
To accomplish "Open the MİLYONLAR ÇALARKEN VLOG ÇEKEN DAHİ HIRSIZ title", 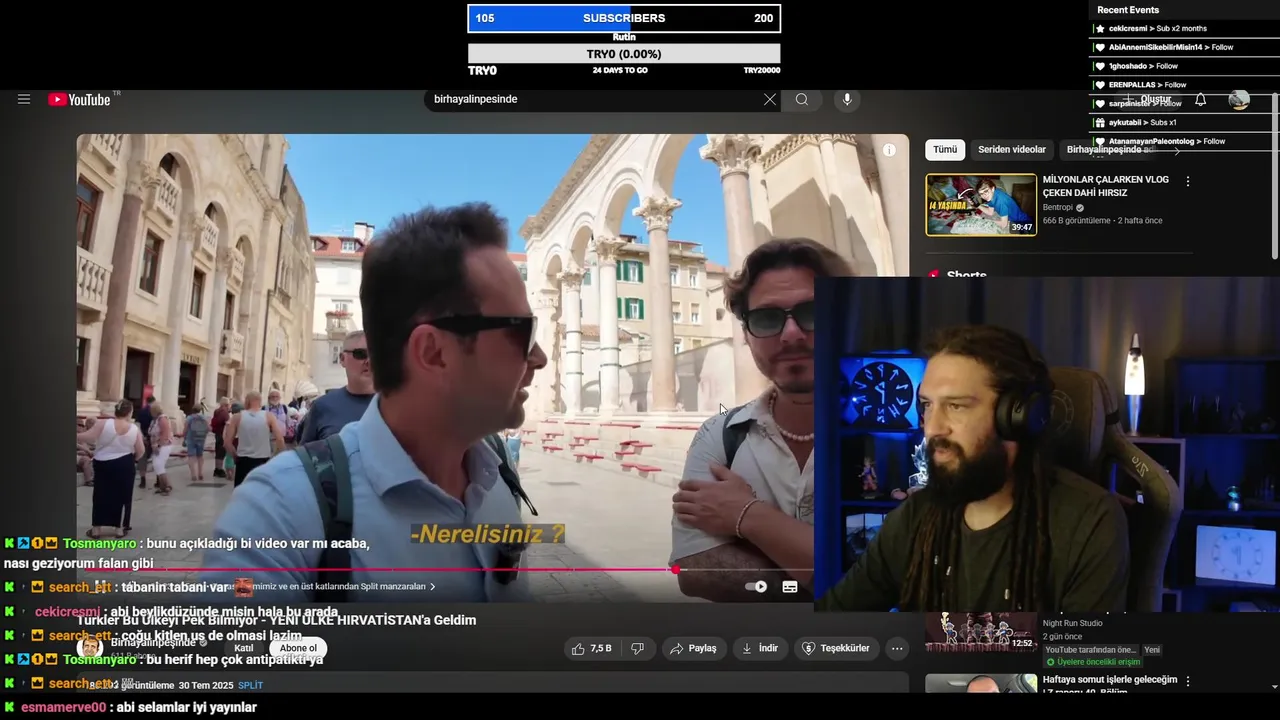I will click(1106, 186).
